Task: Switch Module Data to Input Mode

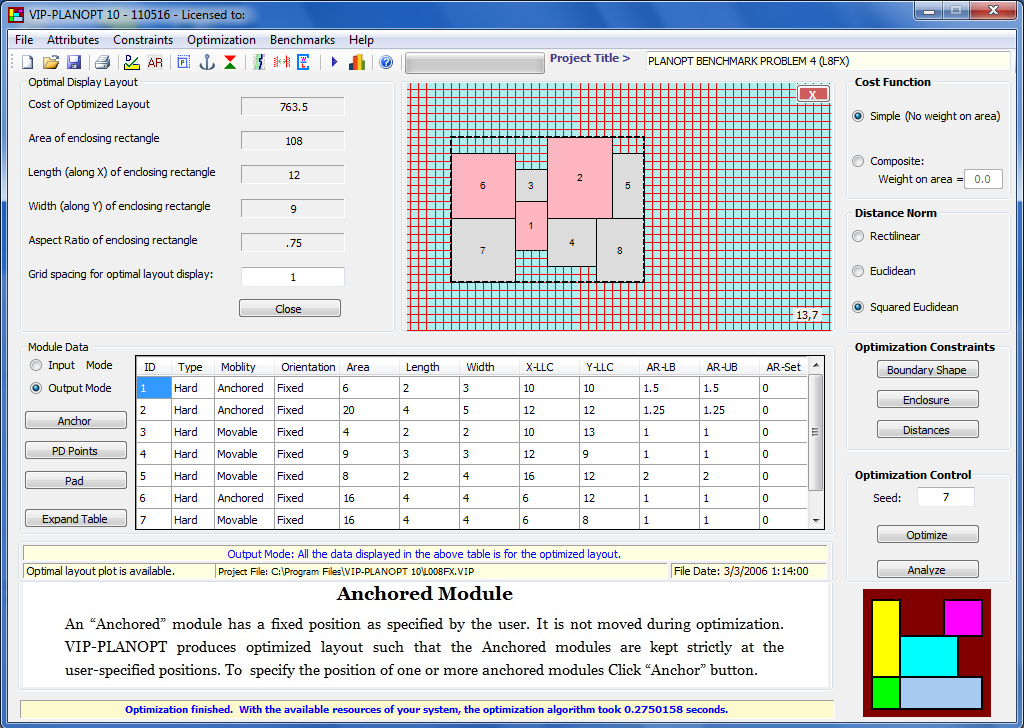Action: coord(37,366)
